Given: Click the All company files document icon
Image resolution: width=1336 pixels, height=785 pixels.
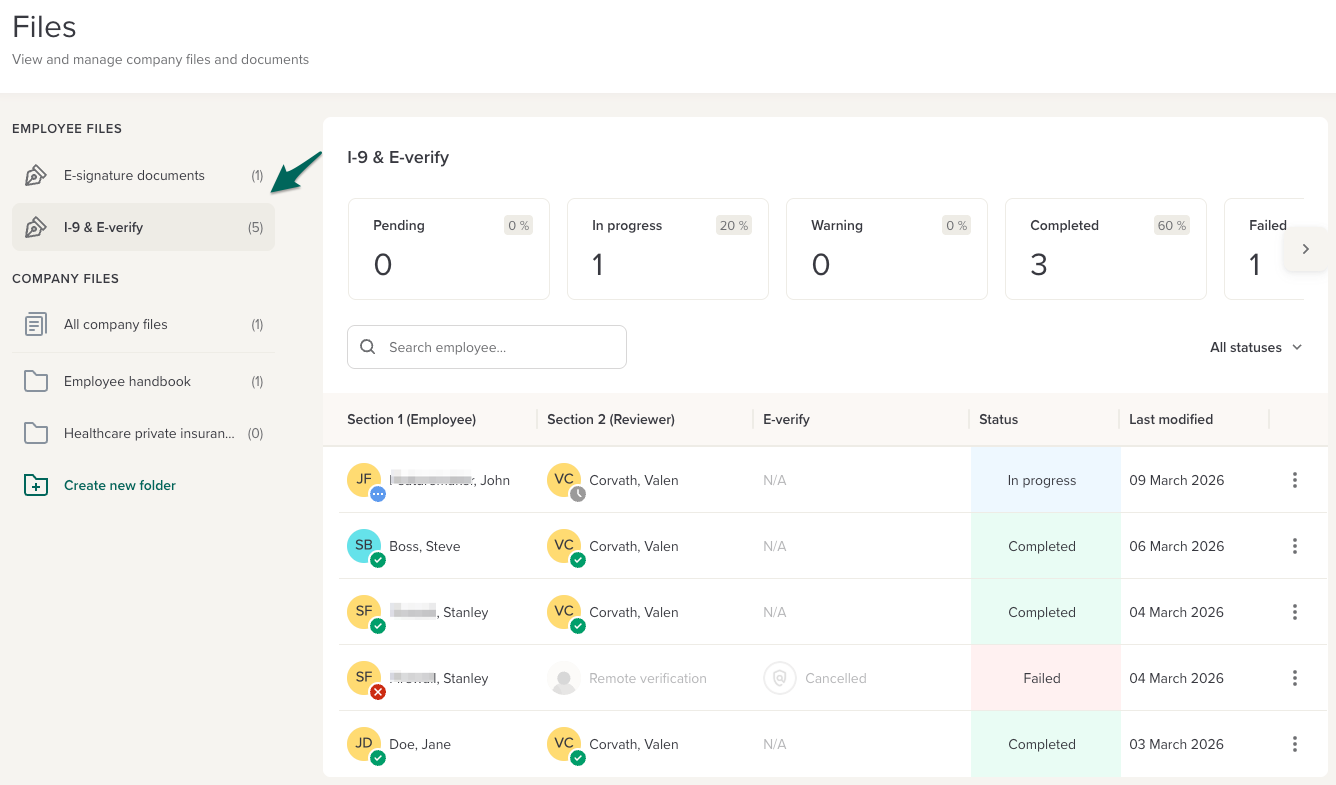Looking at the screenshot, I should [36, 325].
